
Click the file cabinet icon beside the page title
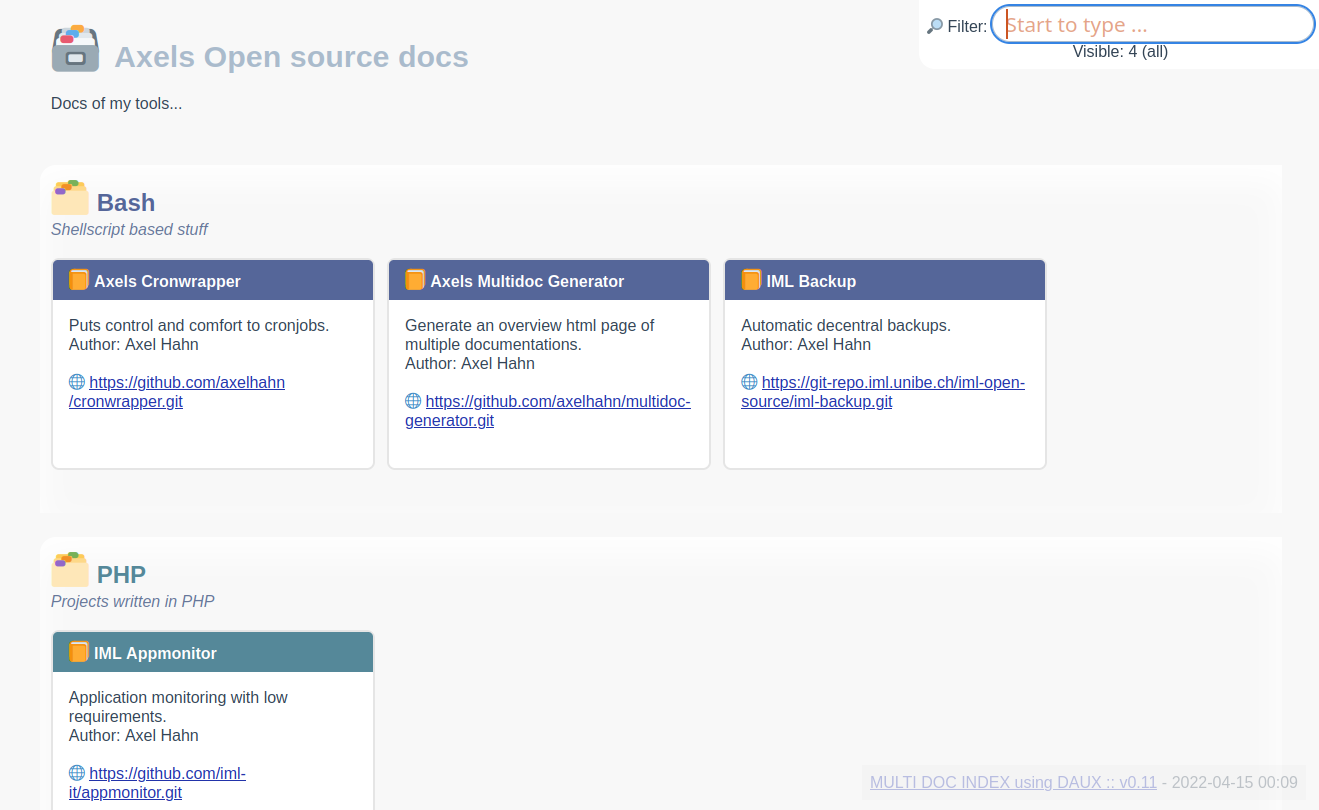click(x=75, y=49)
